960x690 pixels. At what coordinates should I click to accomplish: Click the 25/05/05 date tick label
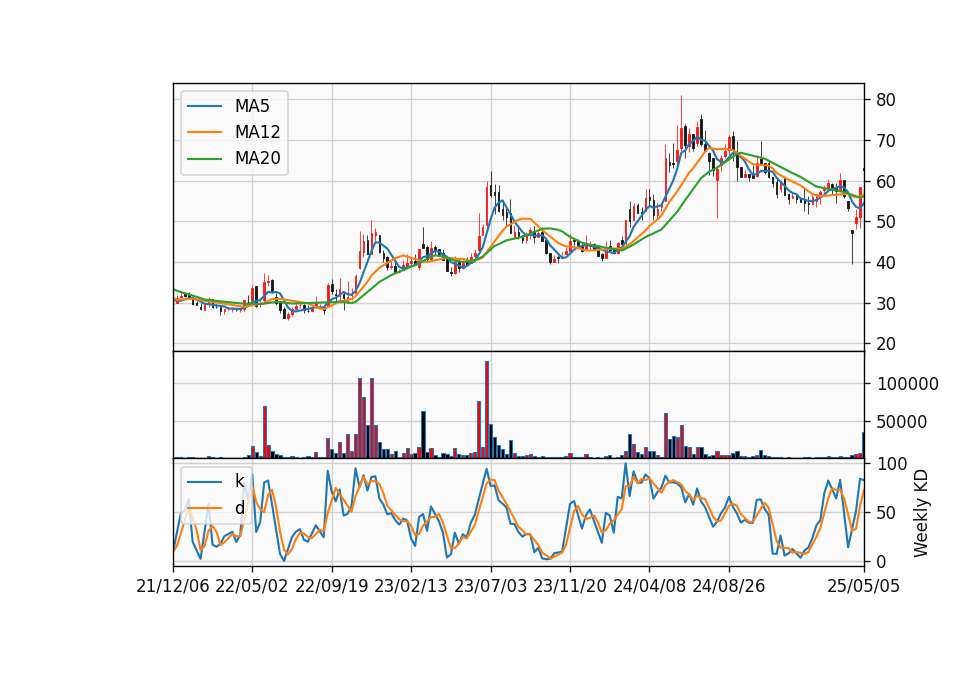(x=863, y=586)
